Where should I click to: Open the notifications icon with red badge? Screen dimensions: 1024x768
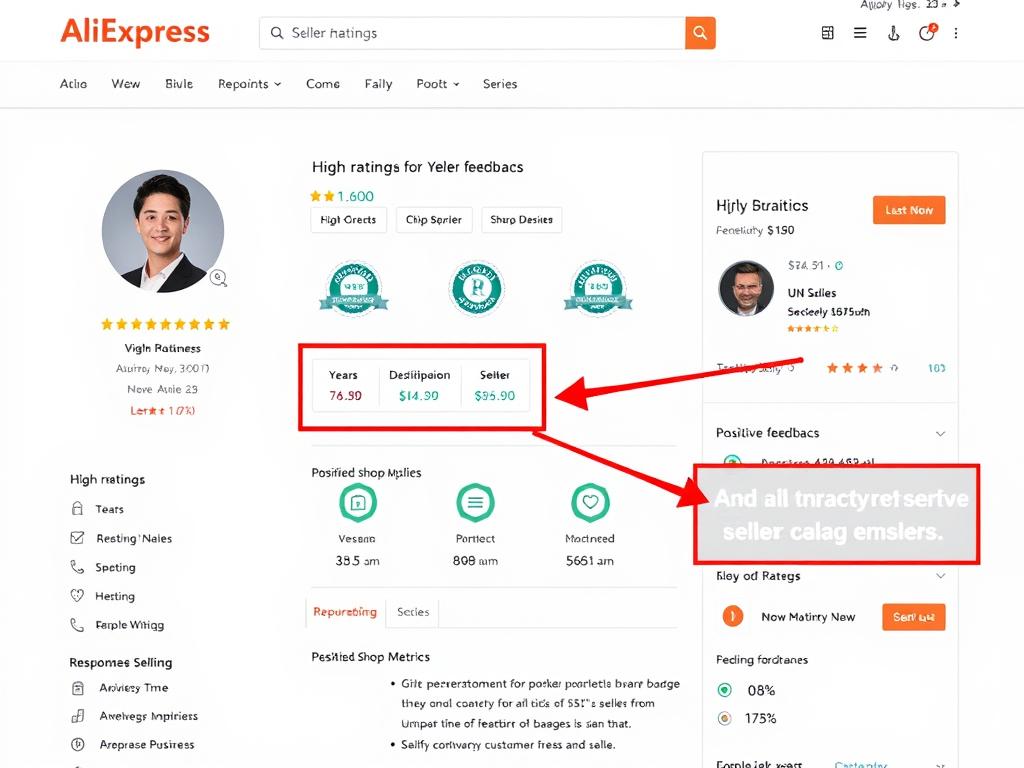(x=927, y=32)
